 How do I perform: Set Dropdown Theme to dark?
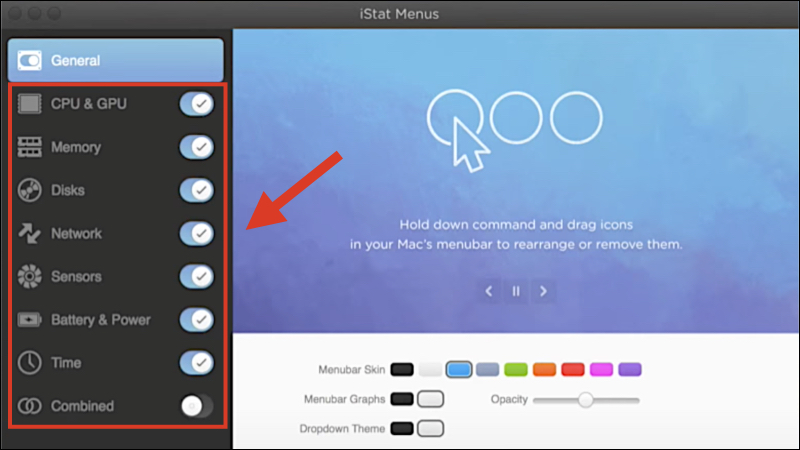(402, 429)
